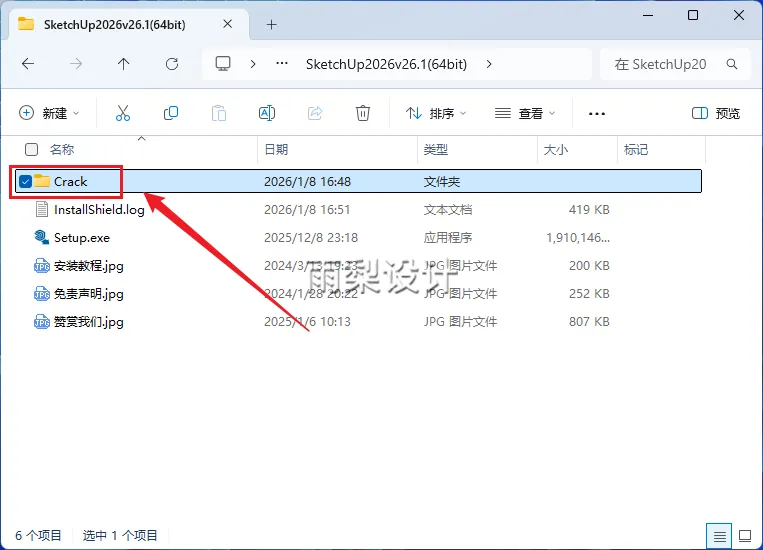The width and height of the screenshot is (763, 550).
Task: Open the toolbar See more ellipsis menu
Action: (x=597, y=114)
